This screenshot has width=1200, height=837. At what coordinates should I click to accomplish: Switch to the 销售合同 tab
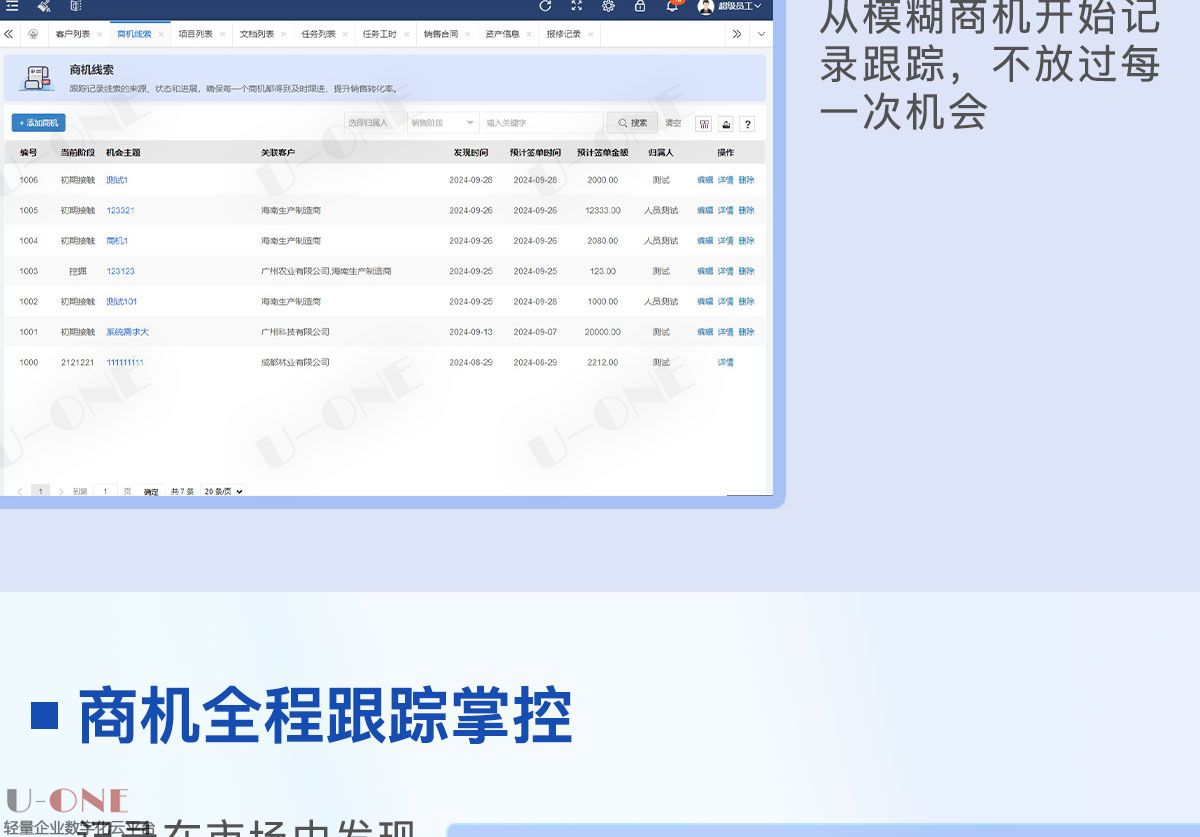(x=440, y=34)
